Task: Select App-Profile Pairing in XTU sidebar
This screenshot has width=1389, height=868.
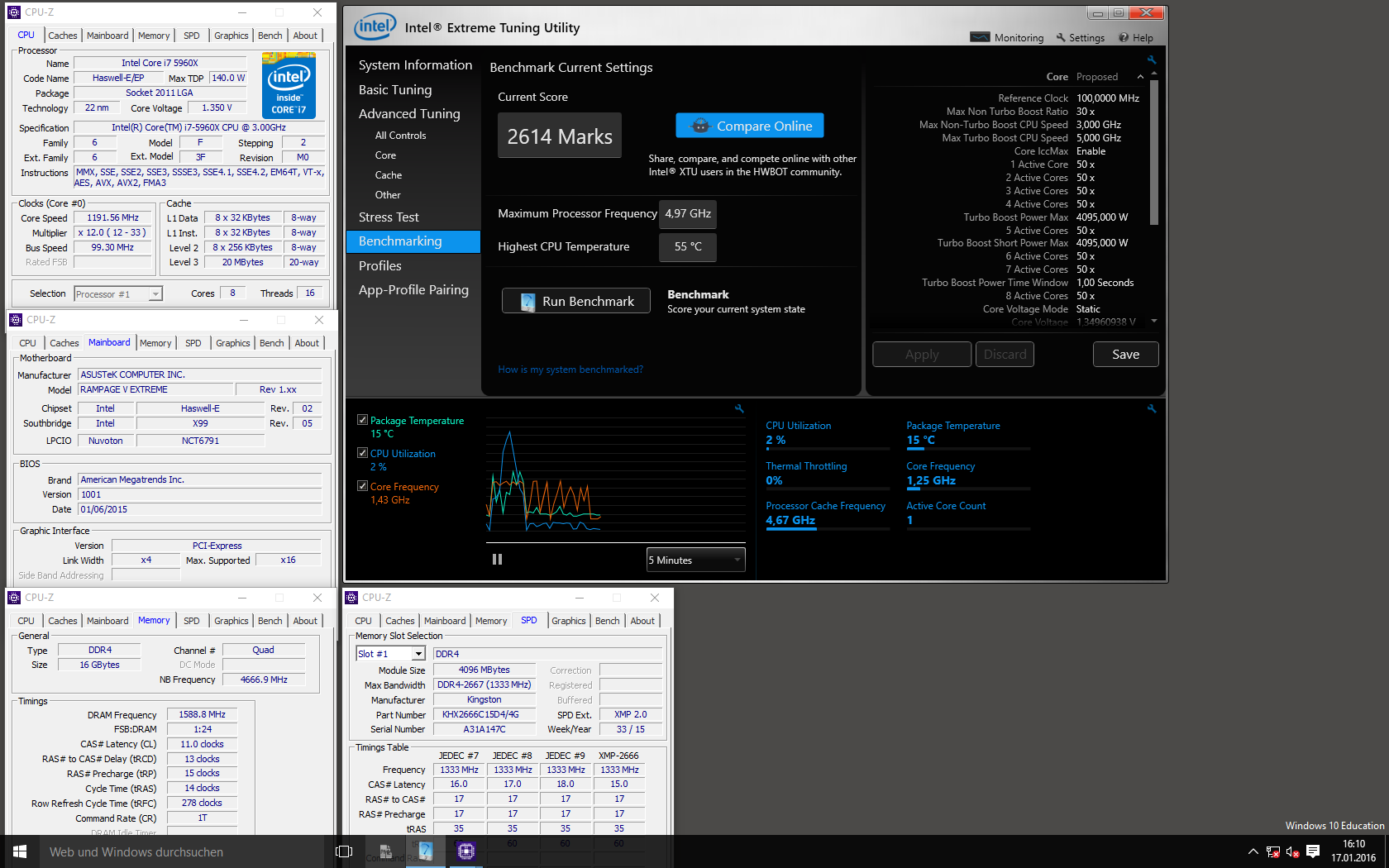Action: 413,290
